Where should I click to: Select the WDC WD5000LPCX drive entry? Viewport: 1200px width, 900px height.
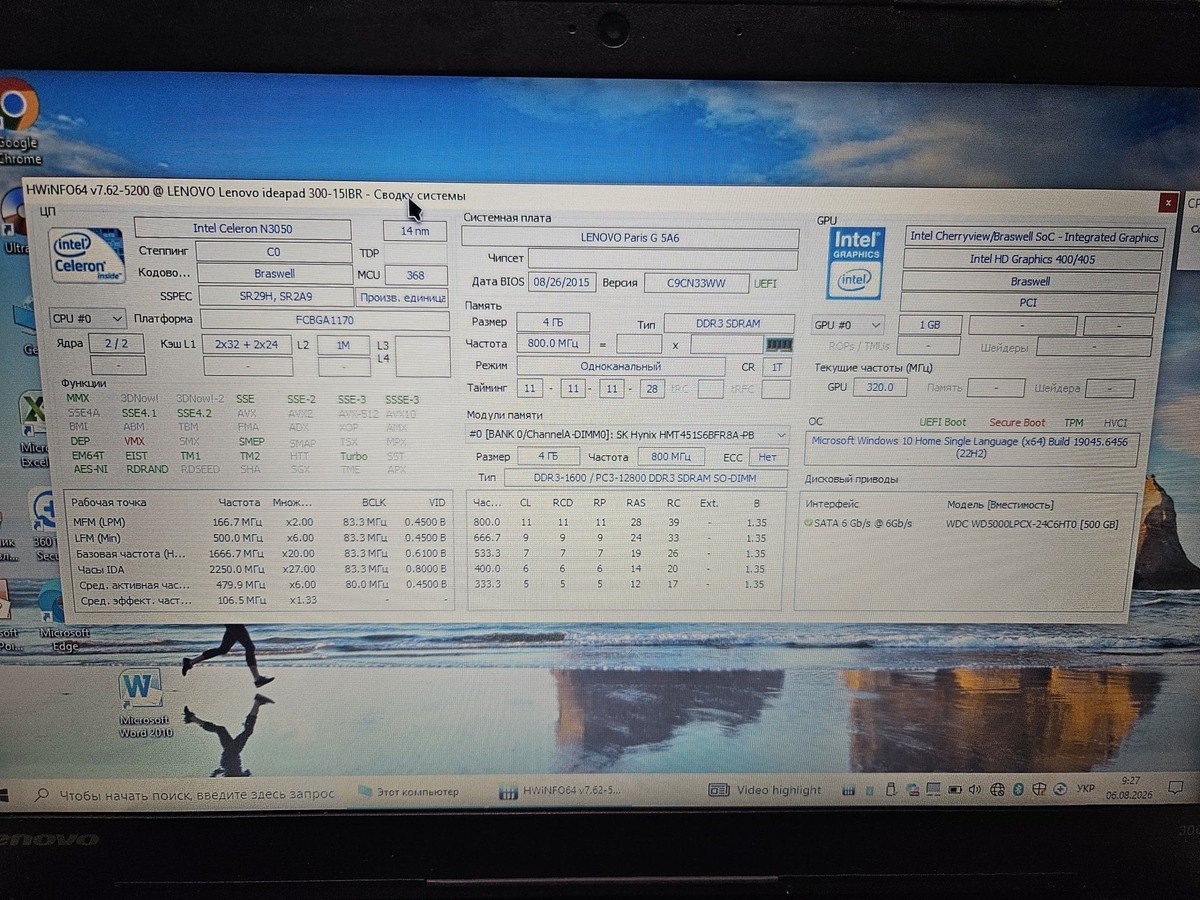click(x=1033, y=524)
